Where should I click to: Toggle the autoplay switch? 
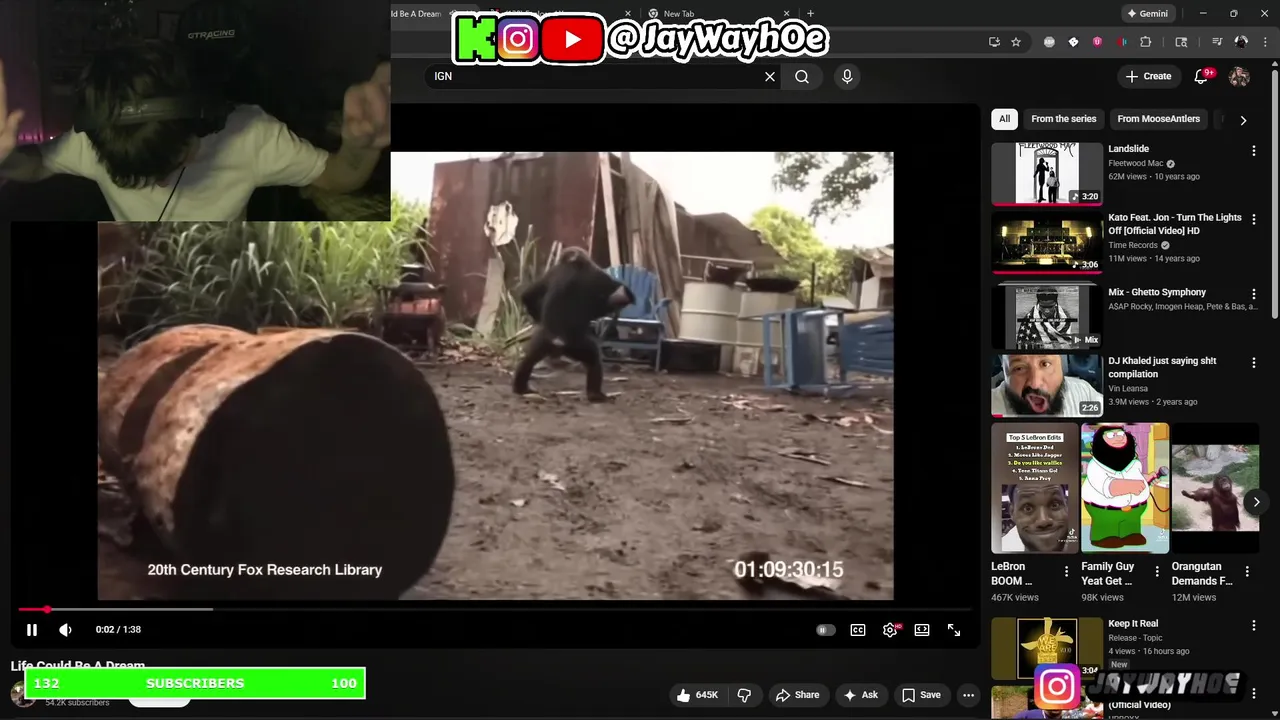[x=825, y=630]
